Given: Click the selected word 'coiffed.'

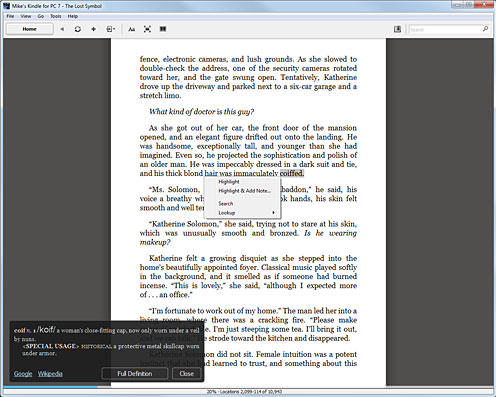Looking at the screenshot, I should pyautogui.click(x=292, y=173).
